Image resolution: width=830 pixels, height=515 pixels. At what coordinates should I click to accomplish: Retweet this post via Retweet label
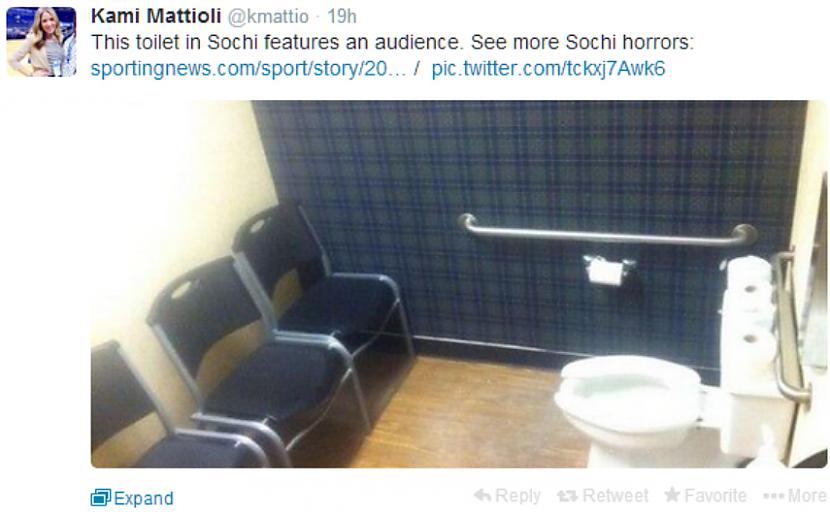(615, 495)
